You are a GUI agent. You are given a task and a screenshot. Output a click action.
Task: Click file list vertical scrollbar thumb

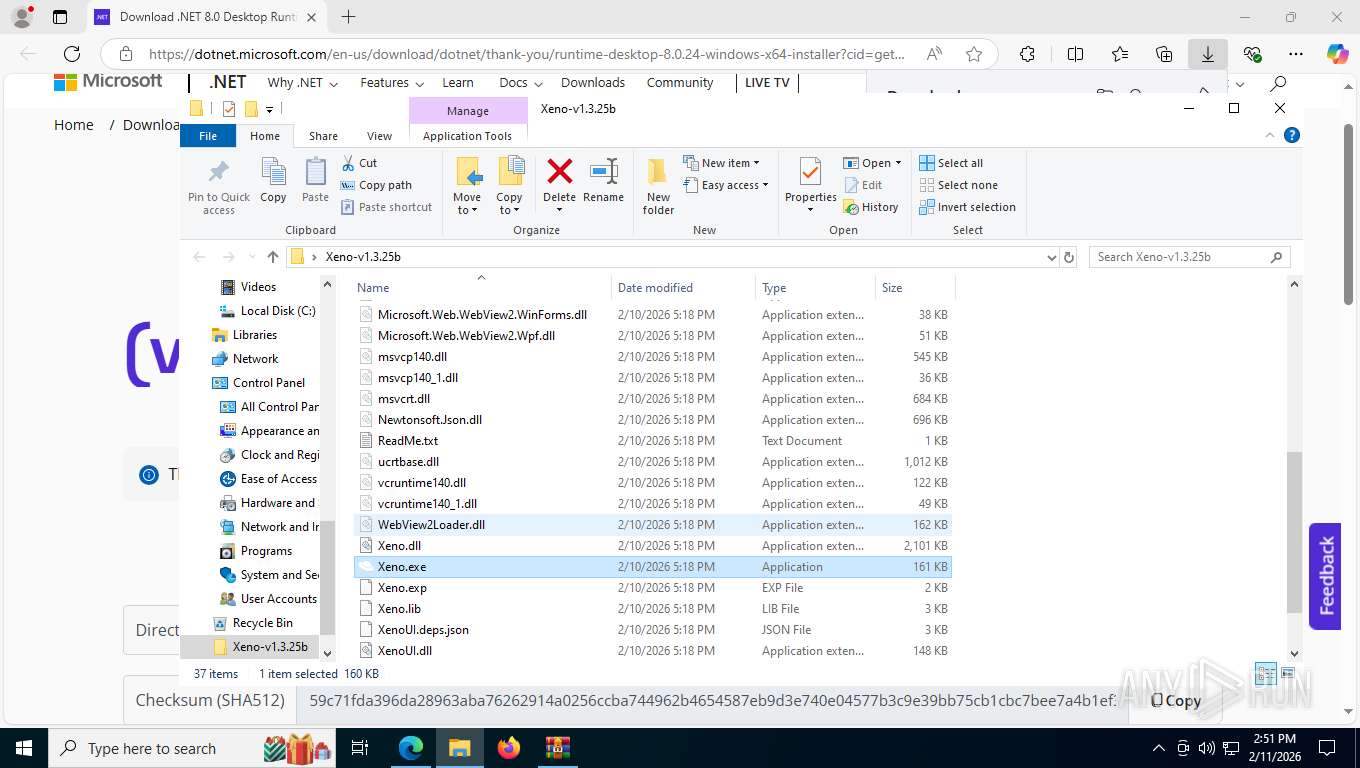tap(1295, 534)
